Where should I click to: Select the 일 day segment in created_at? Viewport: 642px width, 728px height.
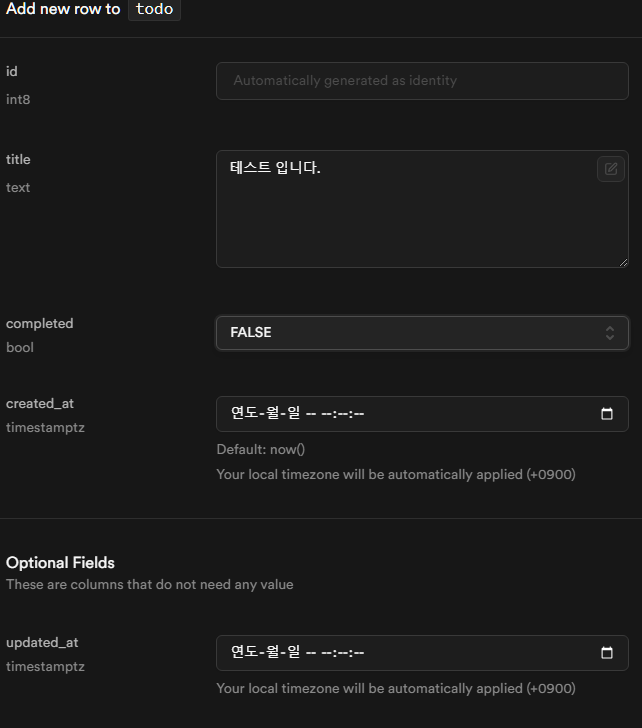pos(293,414)
